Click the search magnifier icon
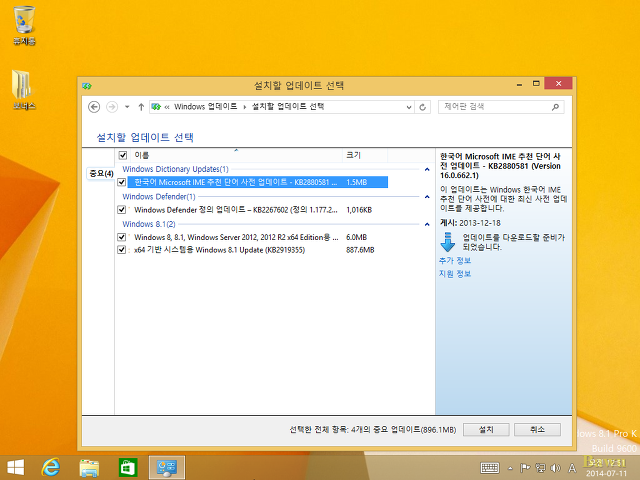 tap(555, 107)
